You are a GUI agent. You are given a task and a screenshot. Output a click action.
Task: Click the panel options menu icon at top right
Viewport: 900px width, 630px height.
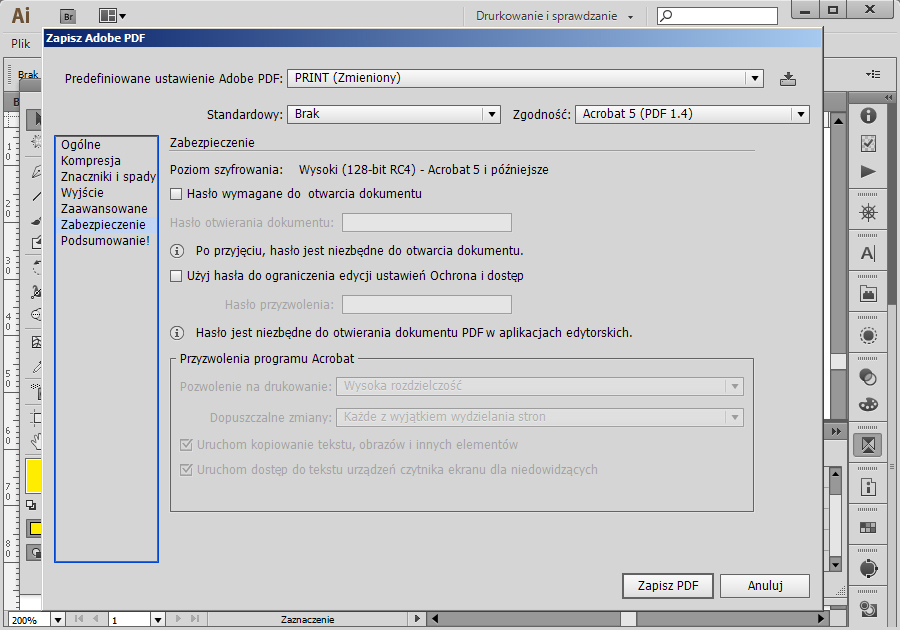click(873, 74)
